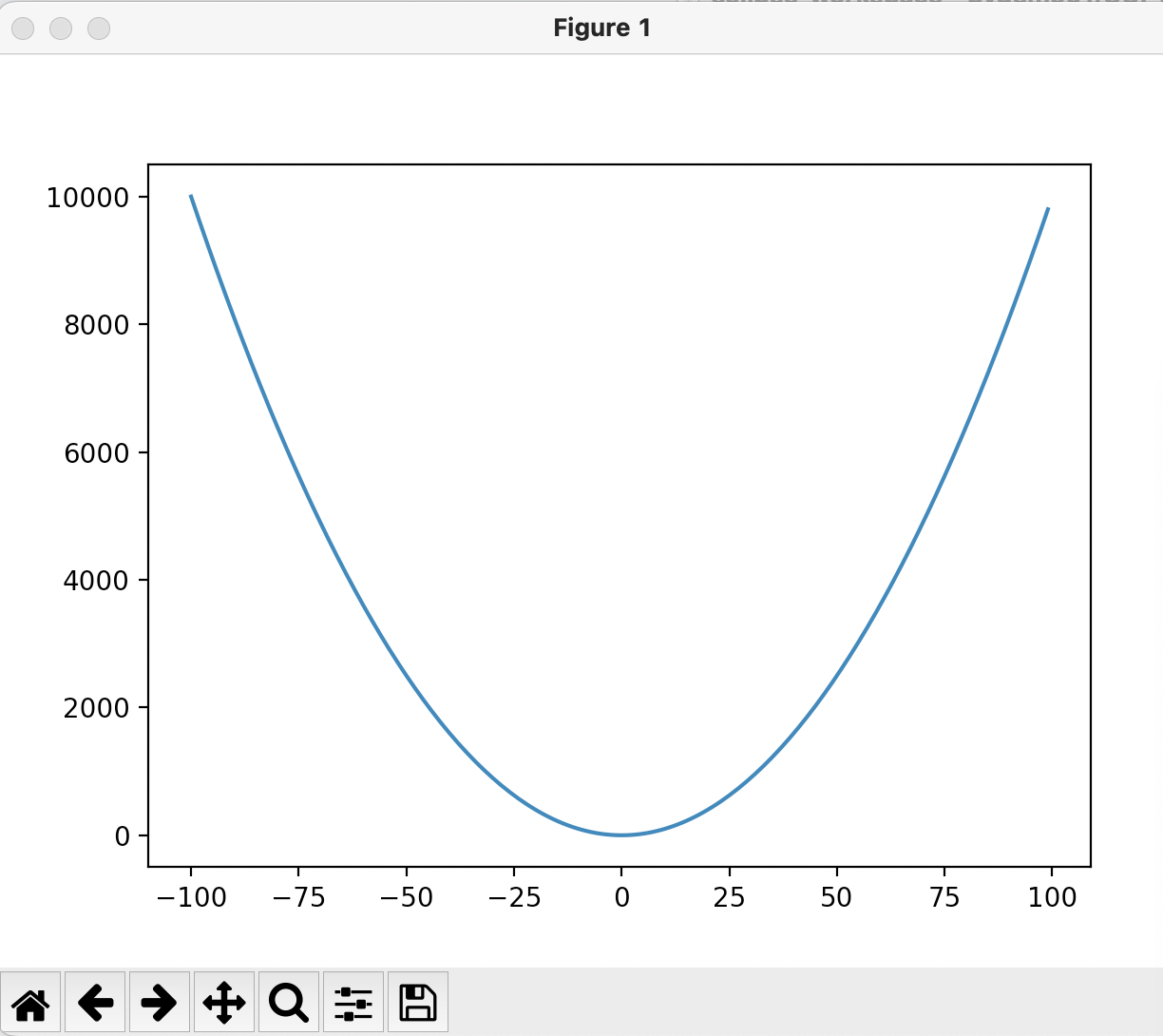
Task: Click the curve's left end near 10000
Action: [x=192, y=198]
